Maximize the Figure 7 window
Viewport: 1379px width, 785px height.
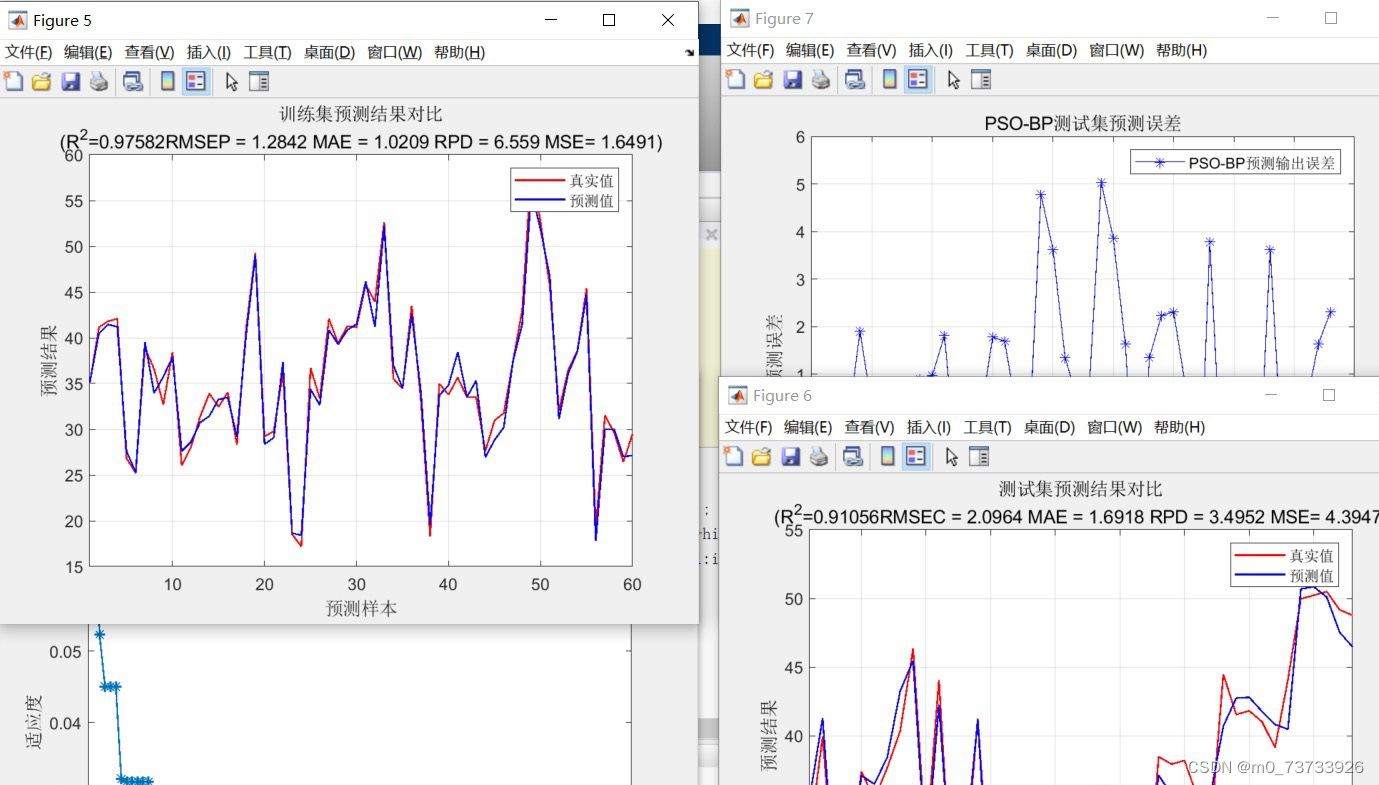point(1331,18)
